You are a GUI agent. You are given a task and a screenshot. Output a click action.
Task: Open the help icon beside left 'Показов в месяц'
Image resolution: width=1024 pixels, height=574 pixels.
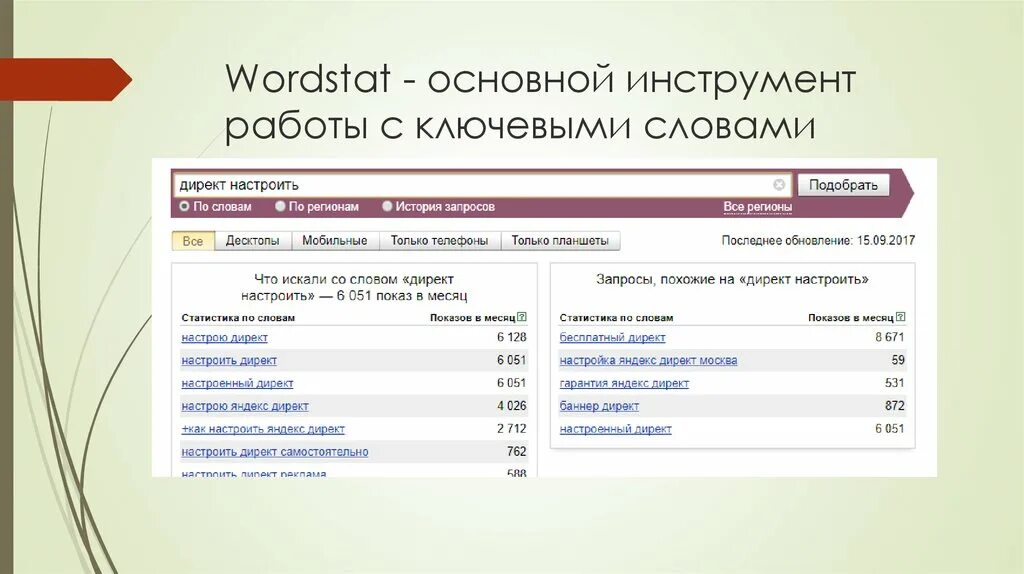point(522,317)
